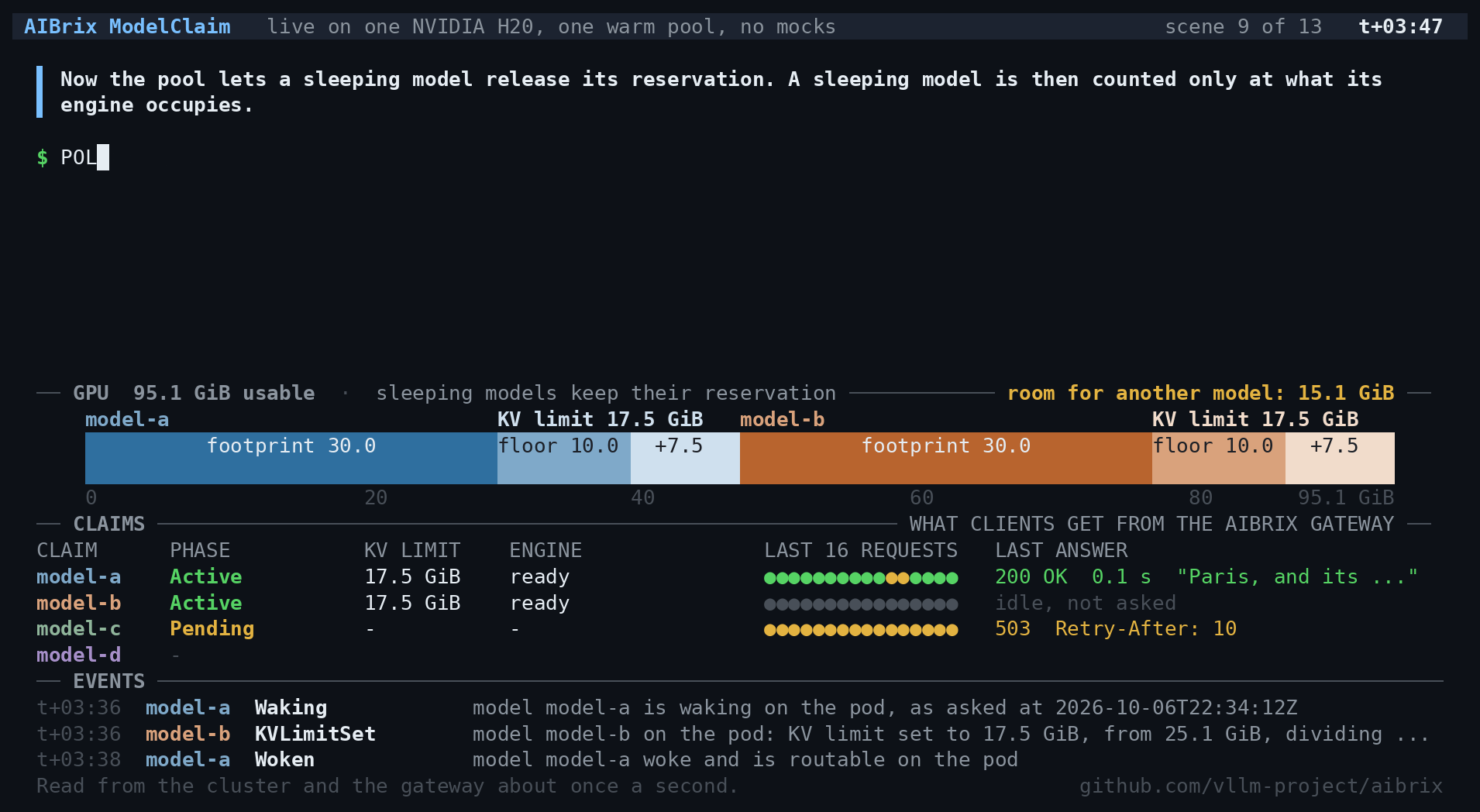Viewport: 1480px width, 812px height.
Task: Click 'KV limit 17.5 GiB' above model-b bar
Action: coord(1255,419)
